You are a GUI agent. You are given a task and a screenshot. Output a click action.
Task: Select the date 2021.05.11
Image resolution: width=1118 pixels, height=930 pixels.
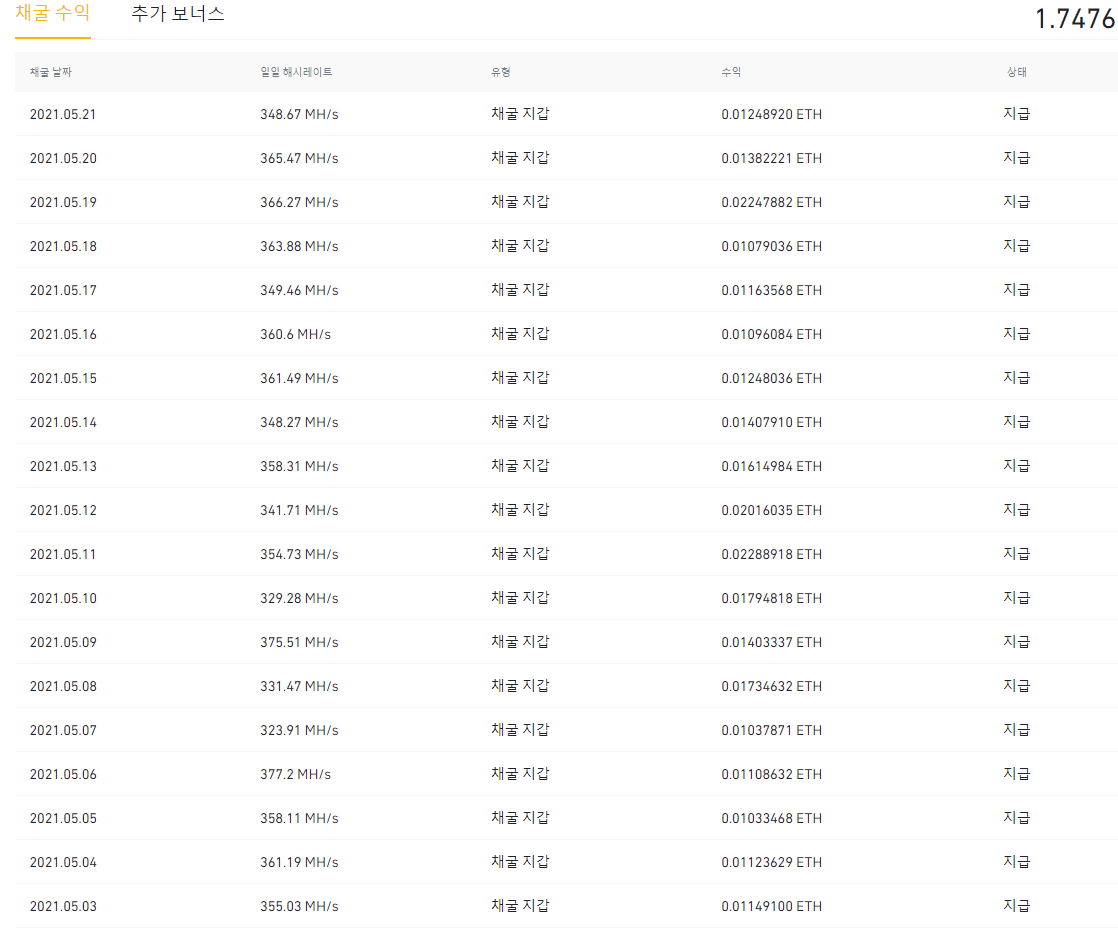(x=63, y=554)
